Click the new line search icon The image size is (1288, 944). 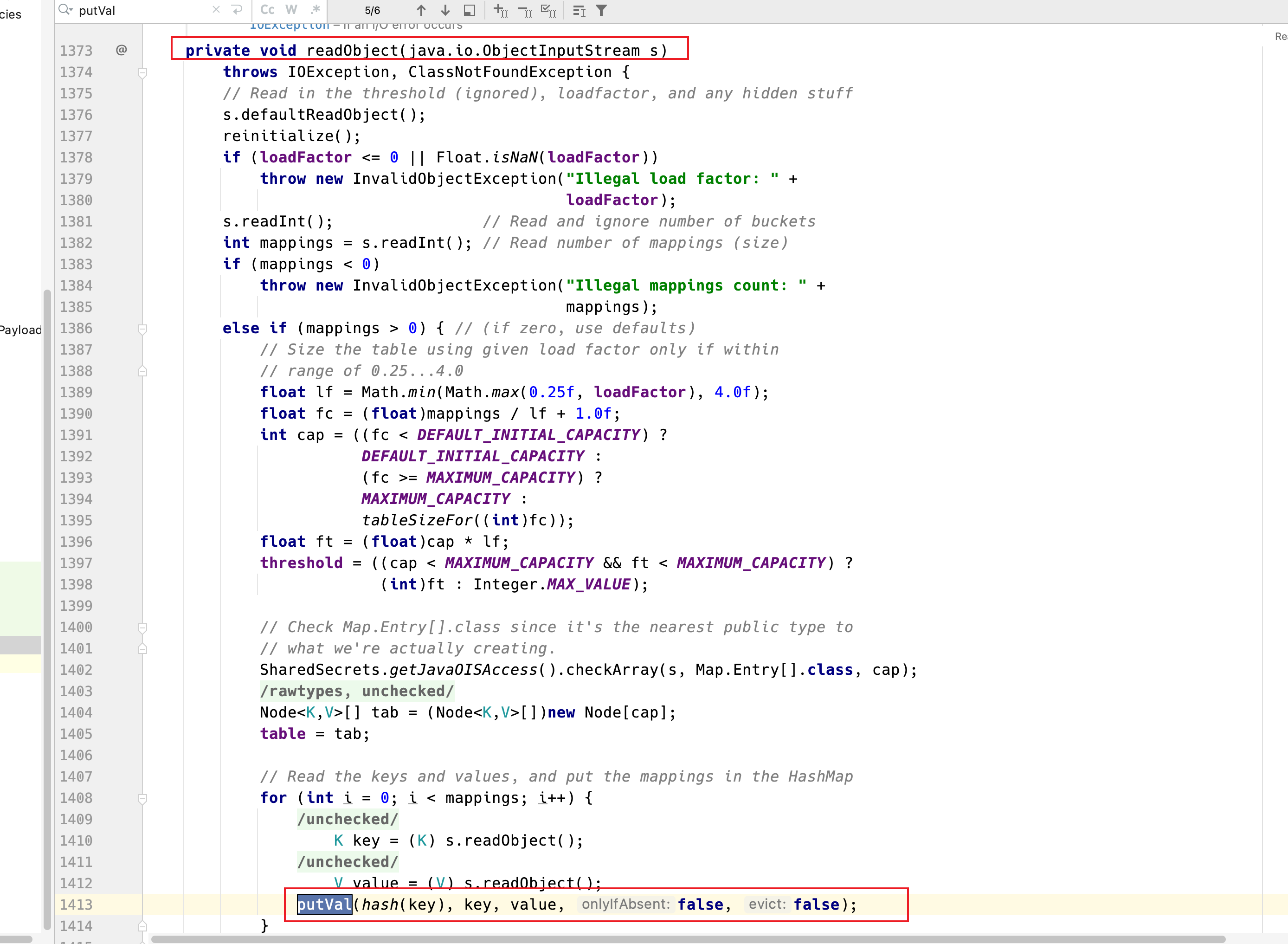click(x=237, y=10)
